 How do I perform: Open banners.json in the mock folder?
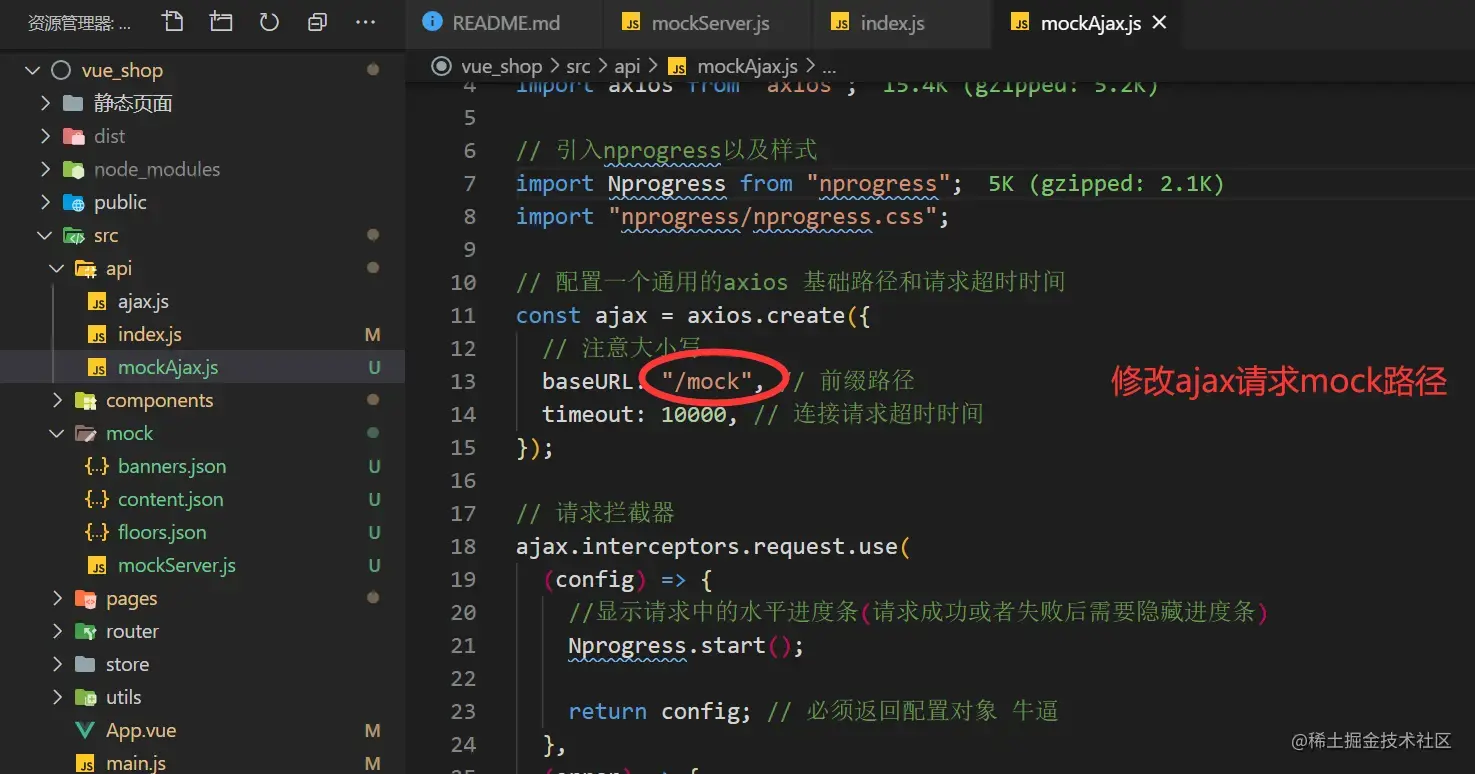(x=172, y=466)
